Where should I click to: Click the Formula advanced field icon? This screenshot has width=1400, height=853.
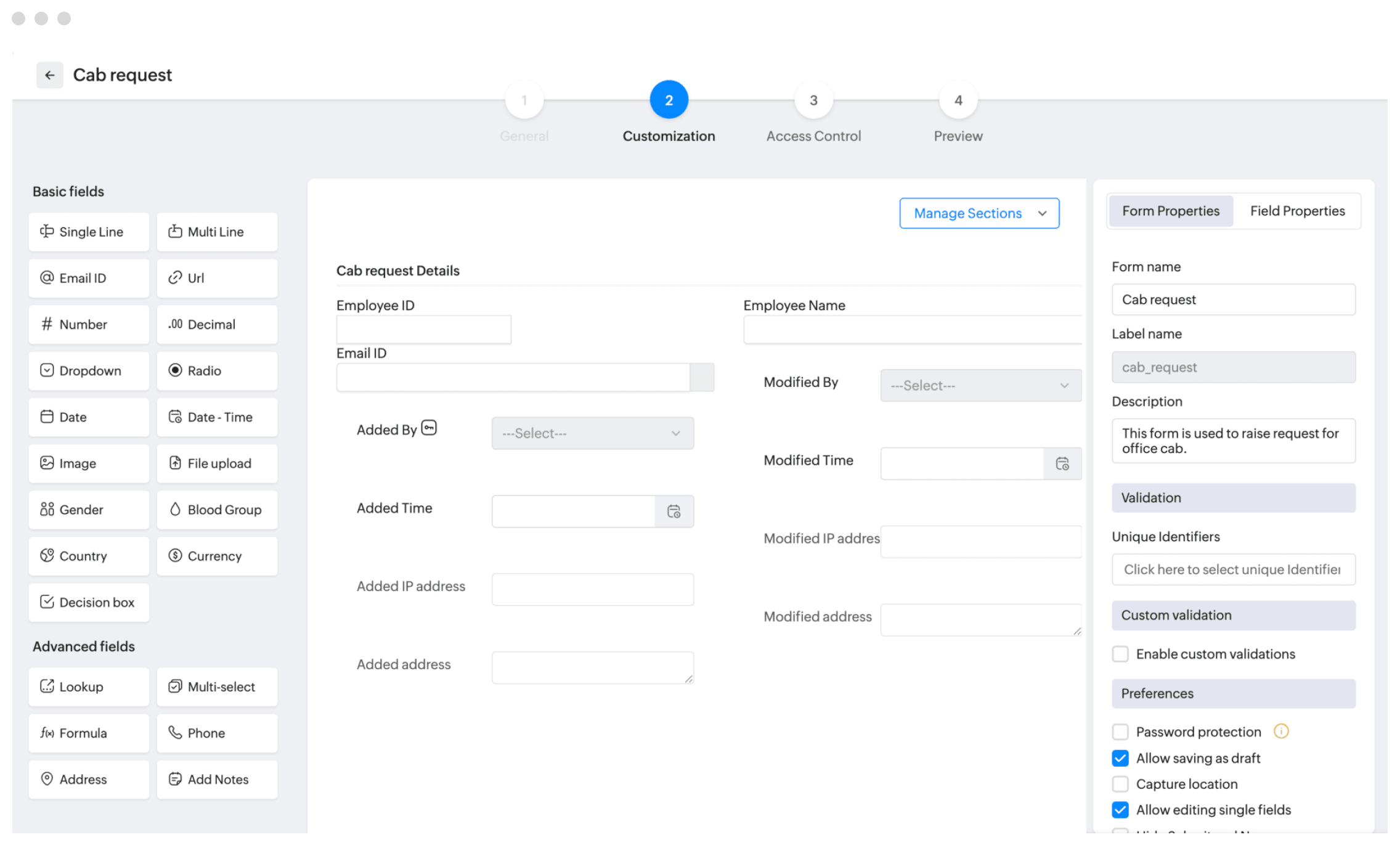(47, 733)
